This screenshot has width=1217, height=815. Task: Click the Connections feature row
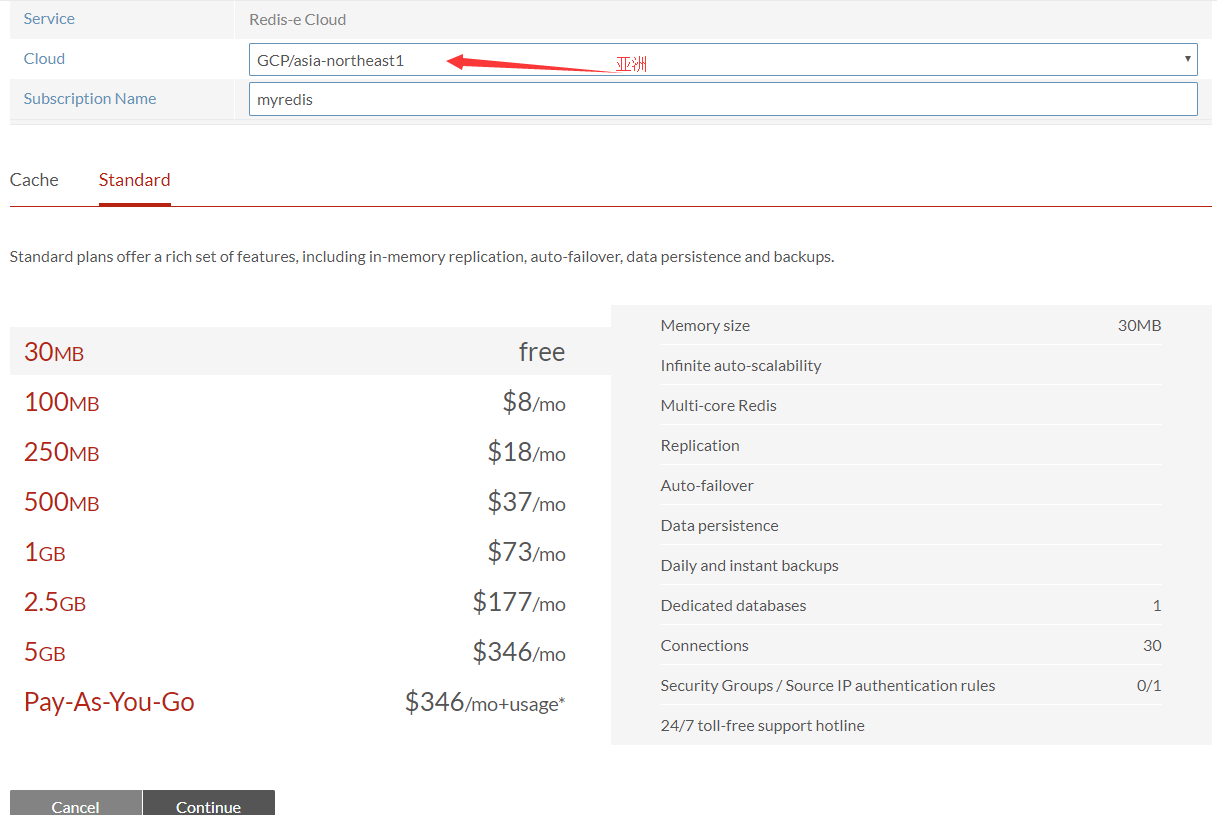click(x=911, y=645)
